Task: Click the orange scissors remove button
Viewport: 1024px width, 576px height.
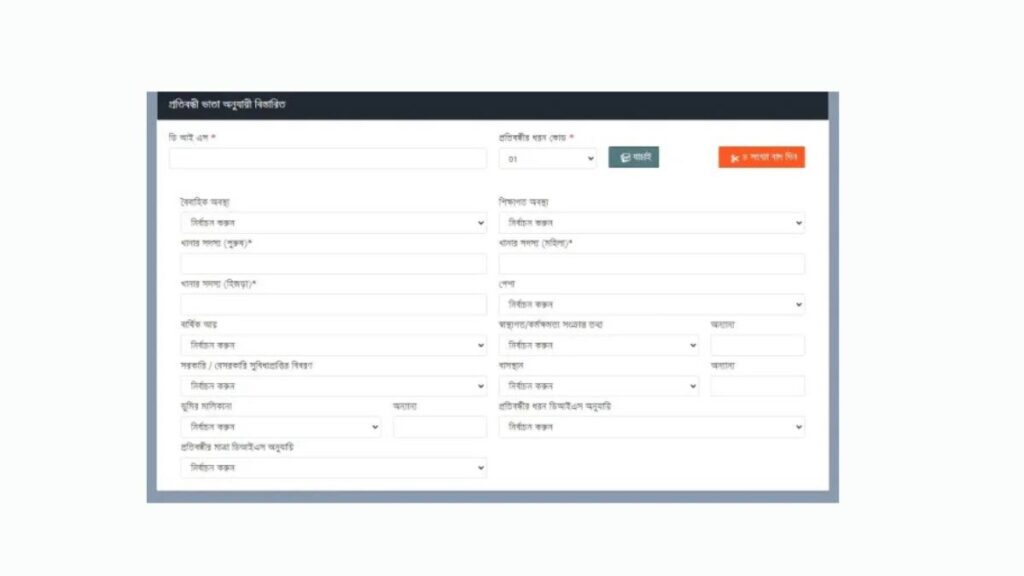Action: click(x=761, y=157)
